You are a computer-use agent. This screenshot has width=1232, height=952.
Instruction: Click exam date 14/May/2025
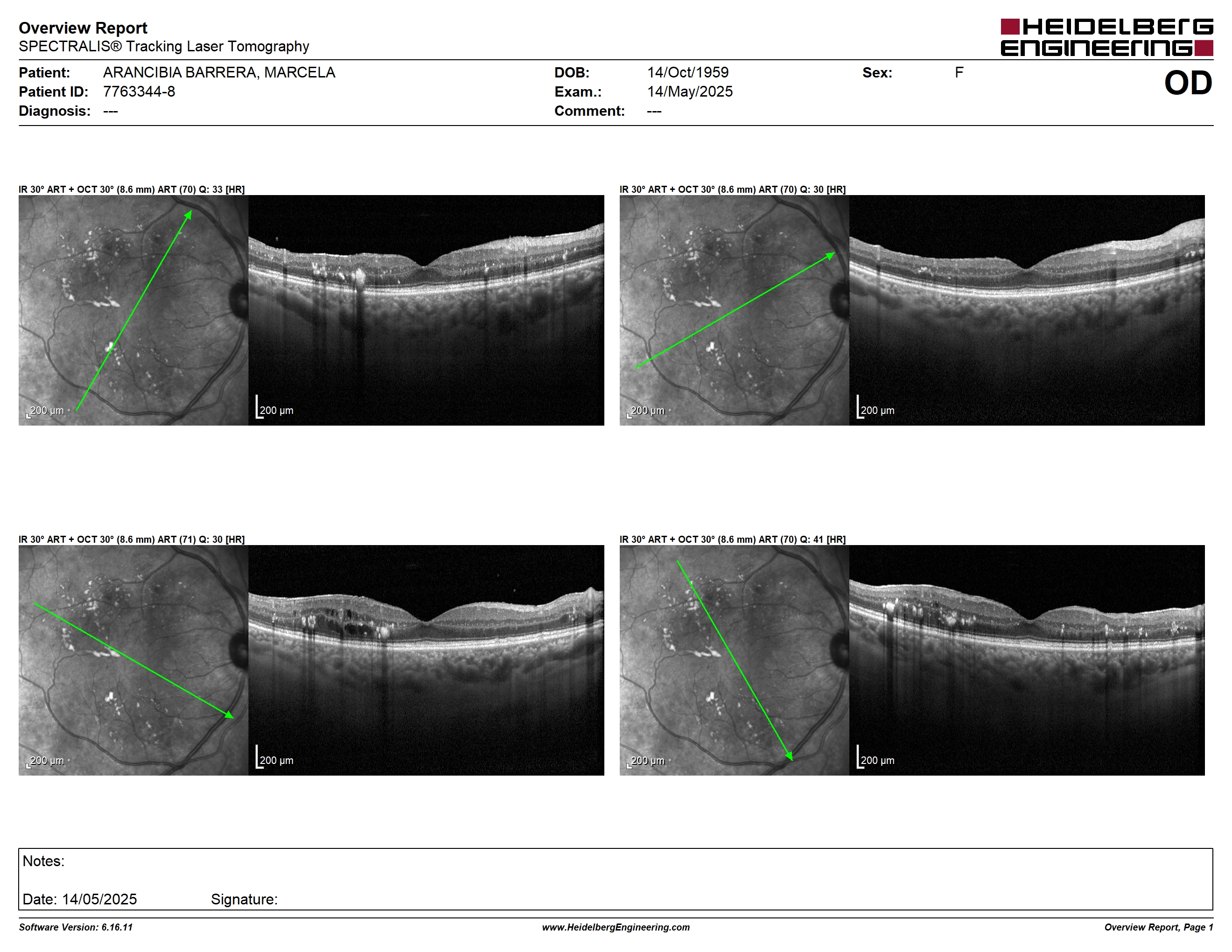coord(690,91)
